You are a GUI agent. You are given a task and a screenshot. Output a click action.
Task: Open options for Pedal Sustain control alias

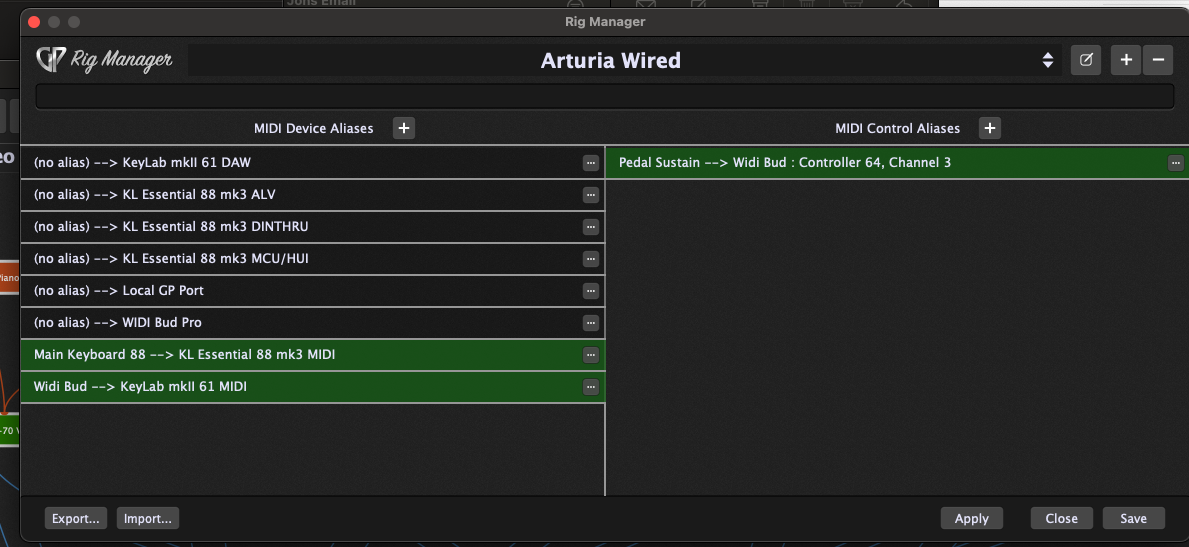pos(1175,163)
